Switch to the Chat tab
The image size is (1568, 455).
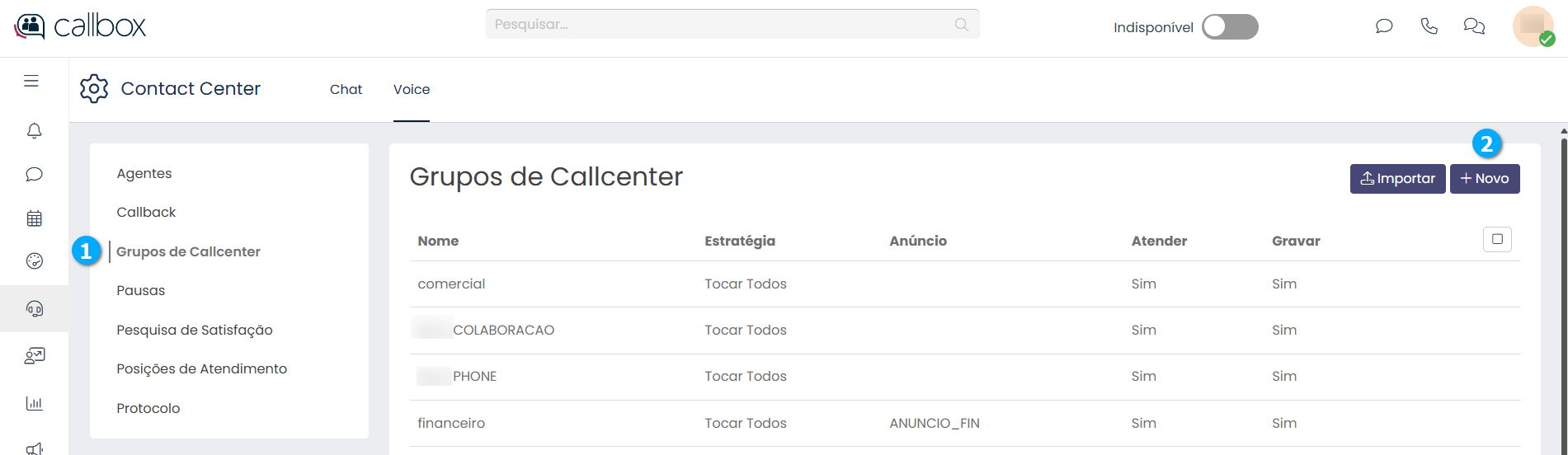(346, 90)
